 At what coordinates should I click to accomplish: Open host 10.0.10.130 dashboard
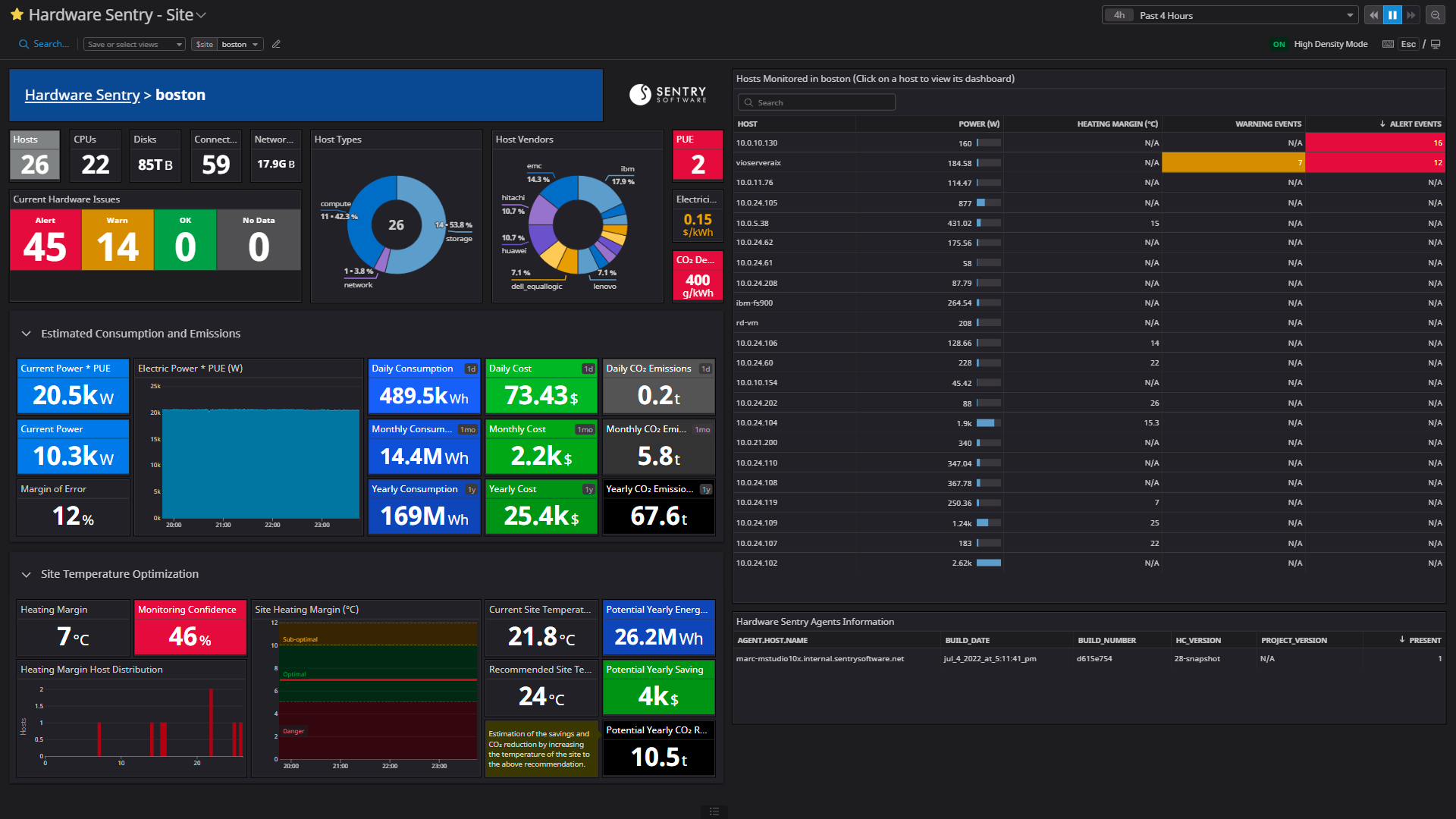click(x=758, y=143)
